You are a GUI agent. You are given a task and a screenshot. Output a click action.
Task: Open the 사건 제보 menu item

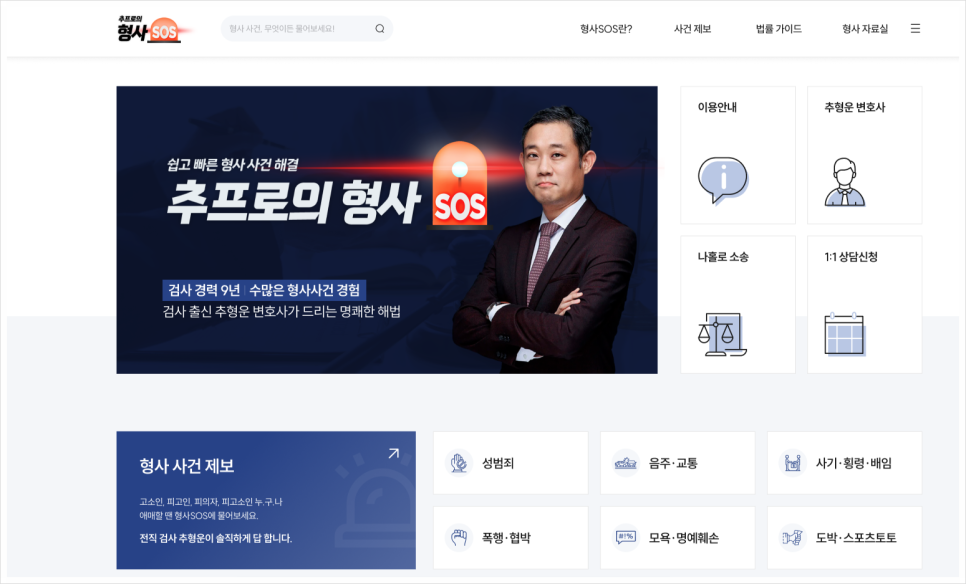click(692, 28)
